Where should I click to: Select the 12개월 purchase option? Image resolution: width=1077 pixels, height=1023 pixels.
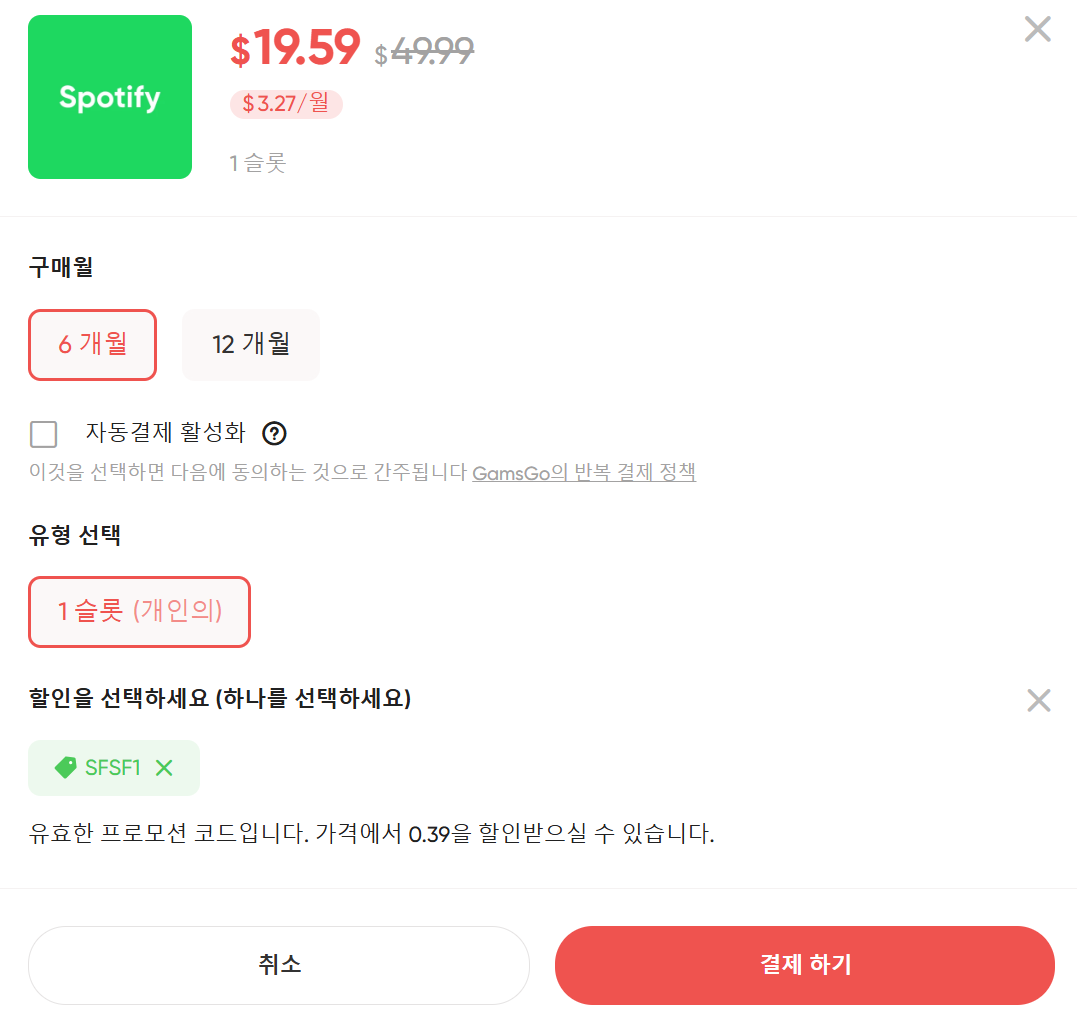tap(250, 344)
